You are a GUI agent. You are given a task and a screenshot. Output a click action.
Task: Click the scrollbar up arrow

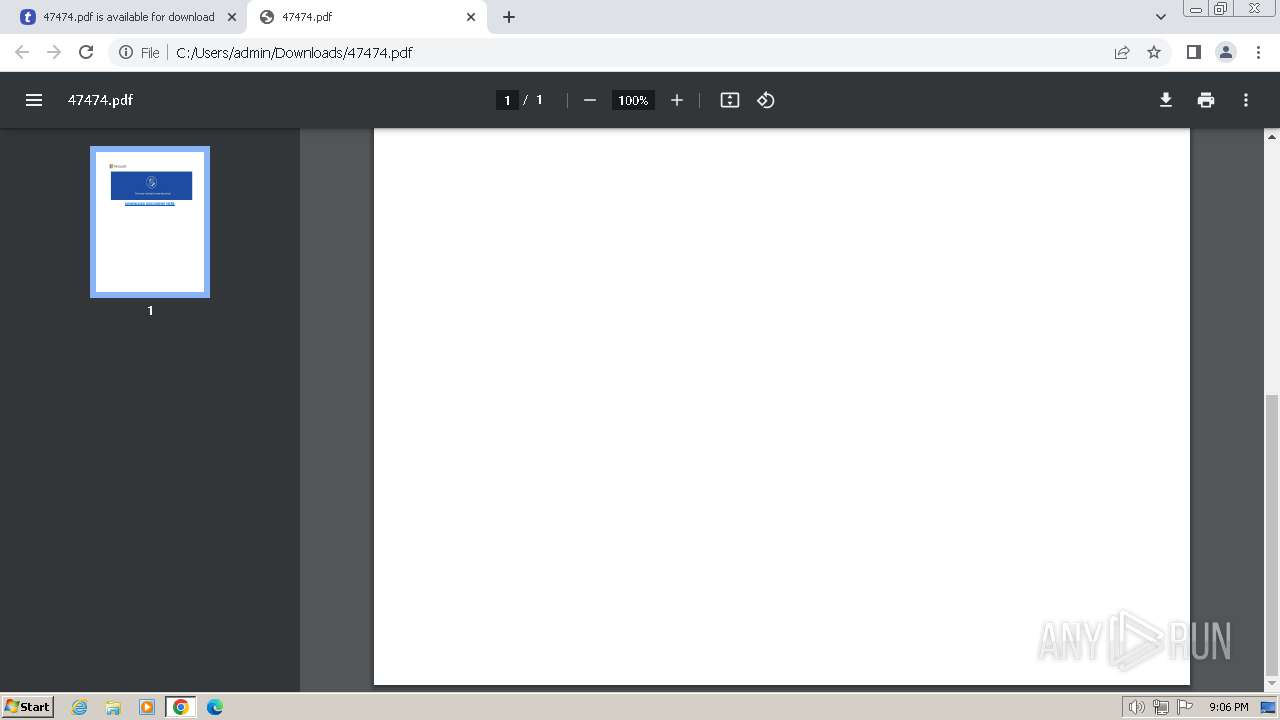pyautogui.click(x=1272, y=136)
